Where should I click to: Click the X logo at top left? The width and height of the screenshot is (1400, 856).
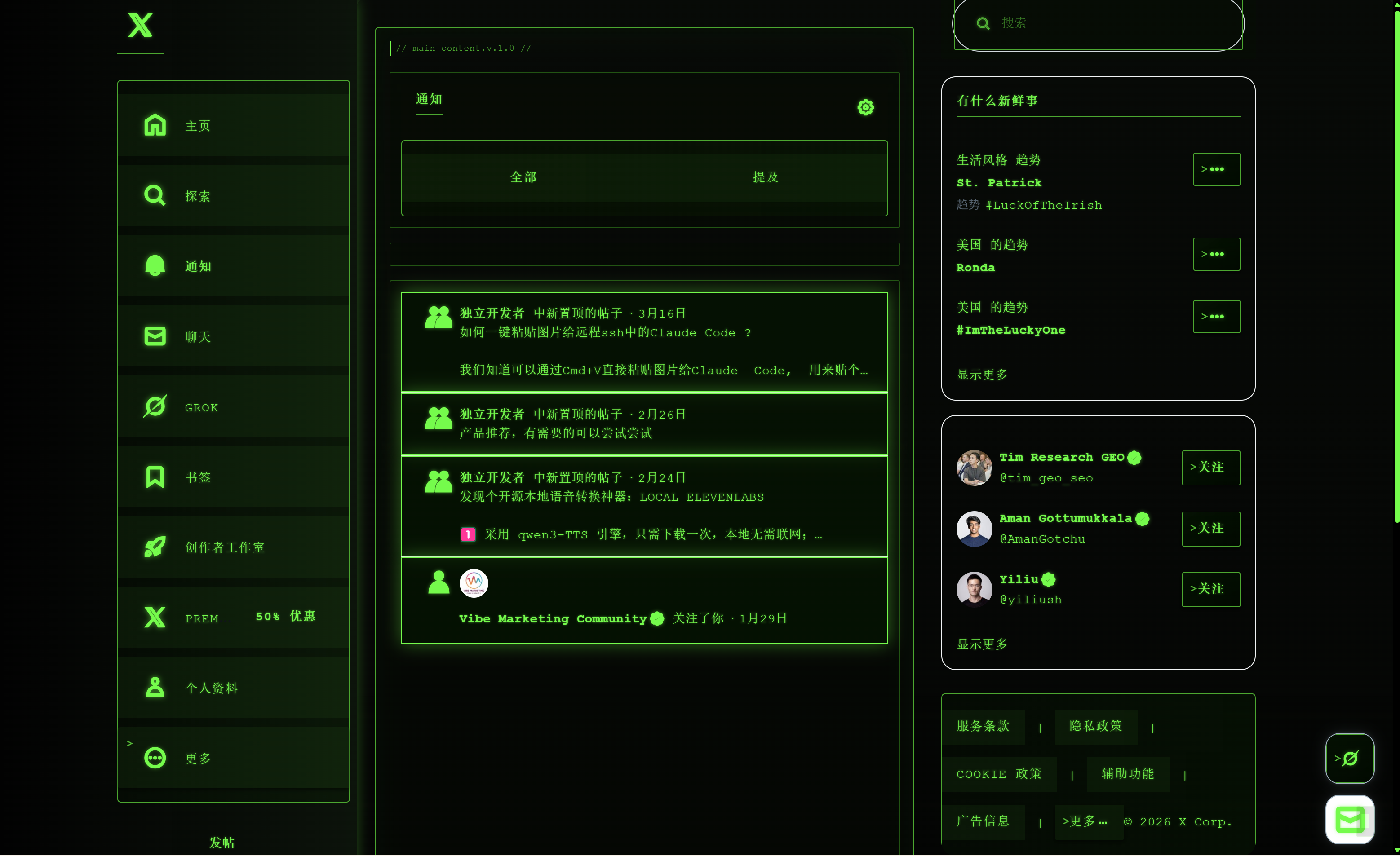pyautogui.click(x=140, y=26)
